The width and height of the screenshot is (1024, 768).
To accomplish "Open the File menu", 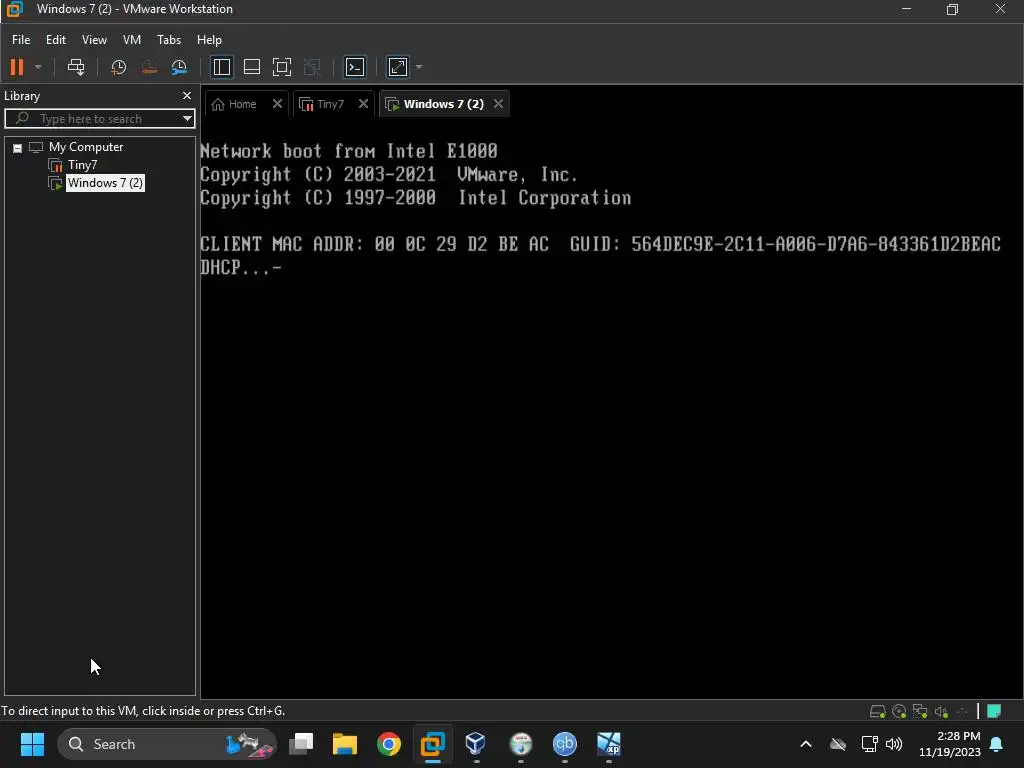I will (21, 40).
